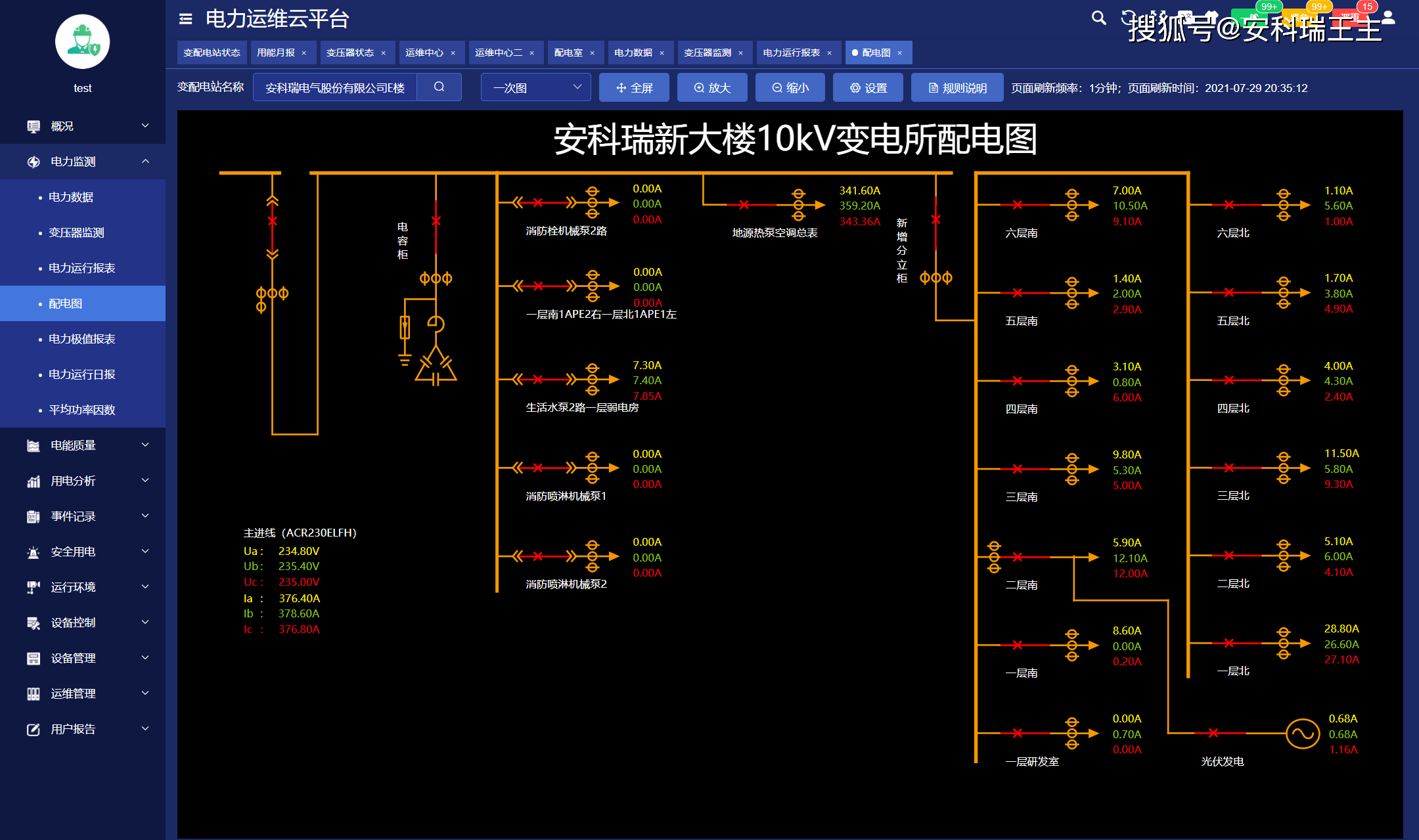Screen dimensions: 1419x840
Task: Click the 设置 settings button
Action: pos(868,87)
